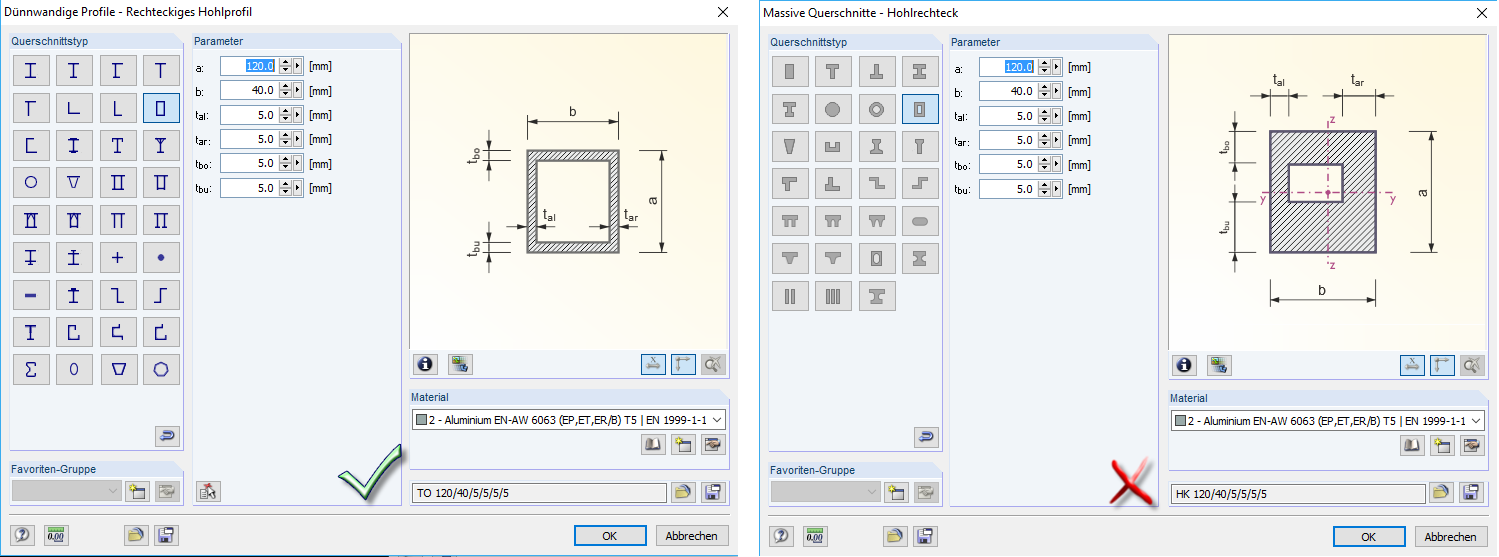Viewport: 1499px width, 557px height.
Task: Click tool icon at bottom of thin-walled Parameter panel
Action: tap(208, 490)
